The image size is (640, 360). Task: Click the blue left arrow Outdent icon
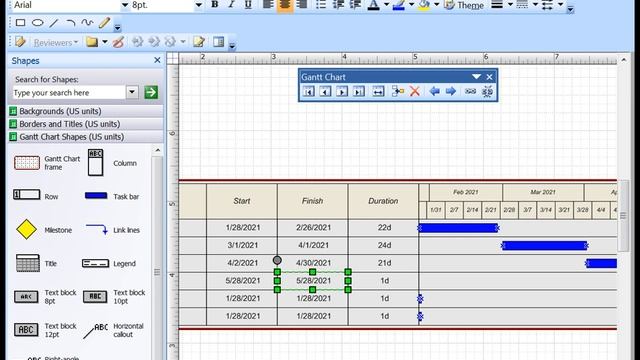(x=434, y=91)
